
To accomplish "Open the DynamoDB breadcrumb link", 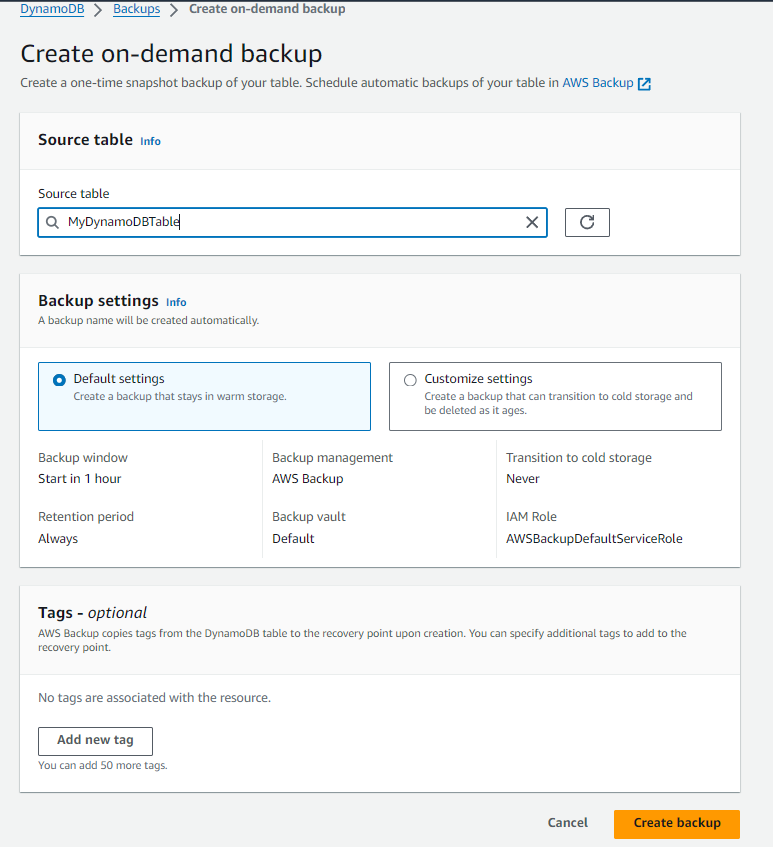I will pos(51,9).
